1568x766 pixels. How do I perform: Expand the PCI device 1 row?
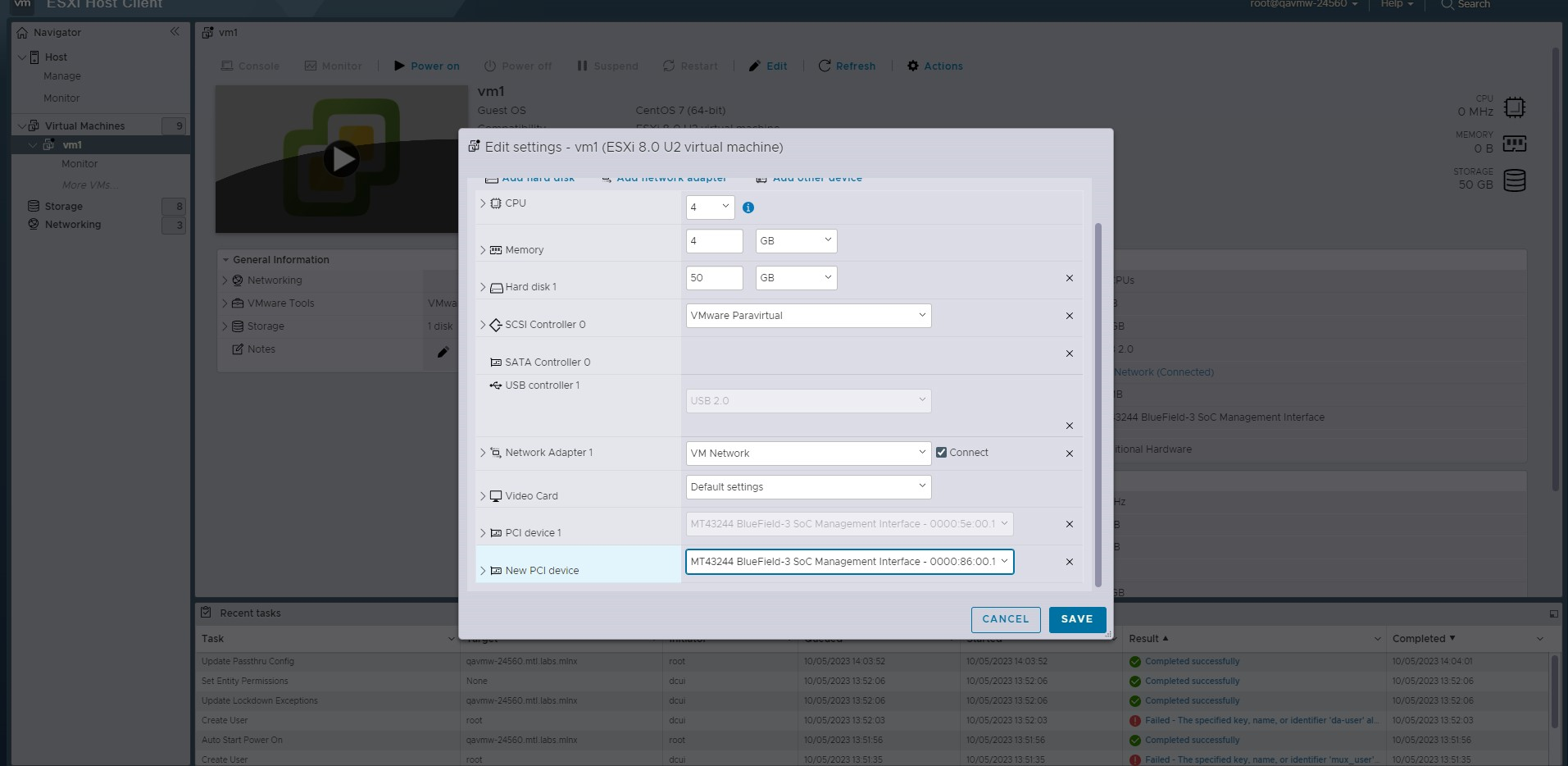tap(483, 533)
